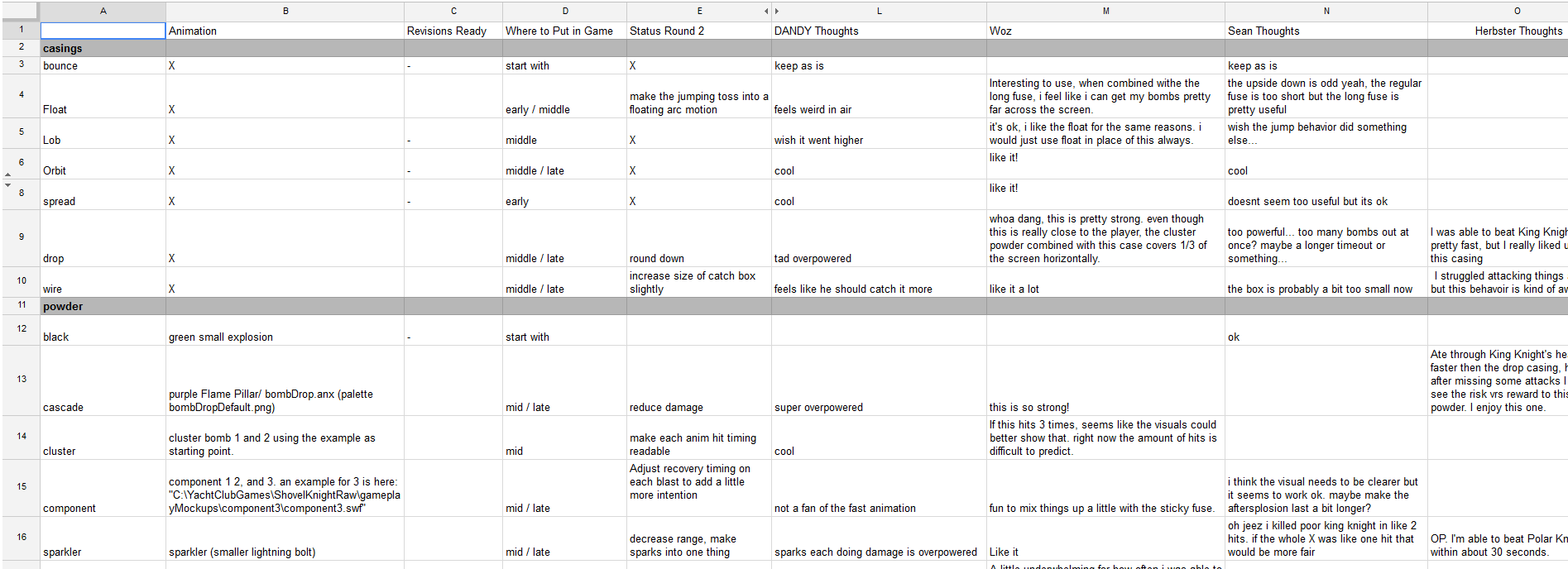This screenshot has height=569, width=1568.
Task: Select column N header
Action: [x=1326, y=12]
